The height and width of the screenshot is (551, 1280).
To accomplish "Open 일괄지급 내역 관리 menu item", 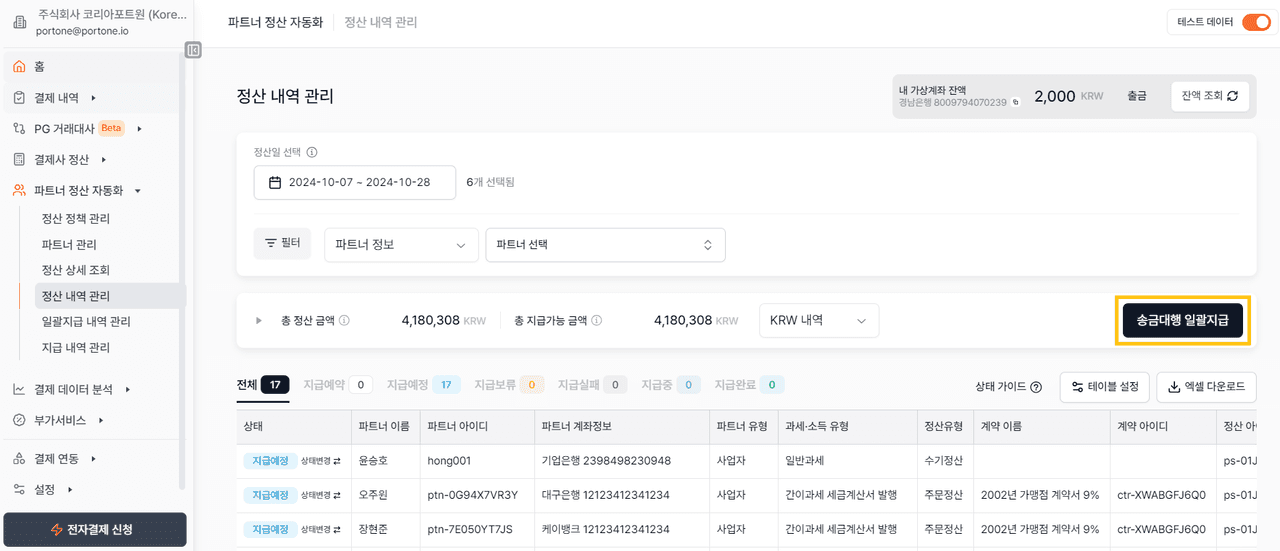I will point(86,322).
